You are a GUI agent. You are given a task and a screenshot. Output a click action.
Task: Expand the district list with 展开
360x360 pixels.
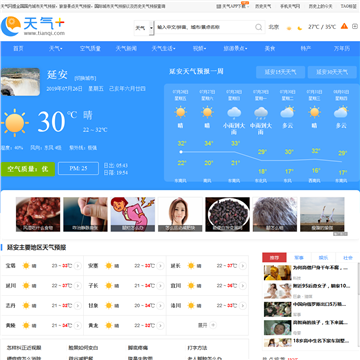[207, 325]
